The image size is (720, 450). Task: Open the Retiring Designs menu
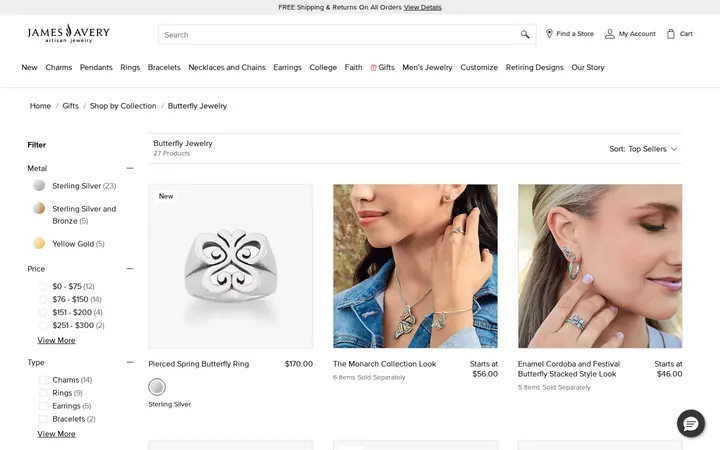[x=534, y=67]
